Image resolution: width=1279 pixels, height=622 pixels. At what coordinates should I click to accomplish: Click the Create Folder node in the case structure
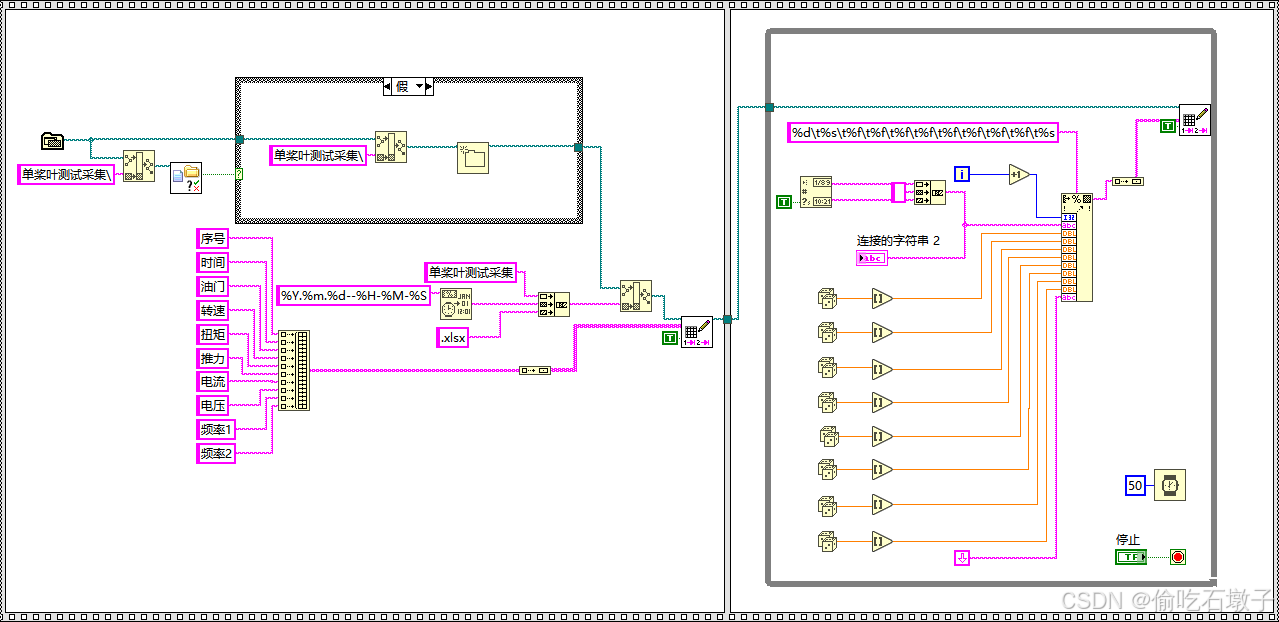coord(472,158)
